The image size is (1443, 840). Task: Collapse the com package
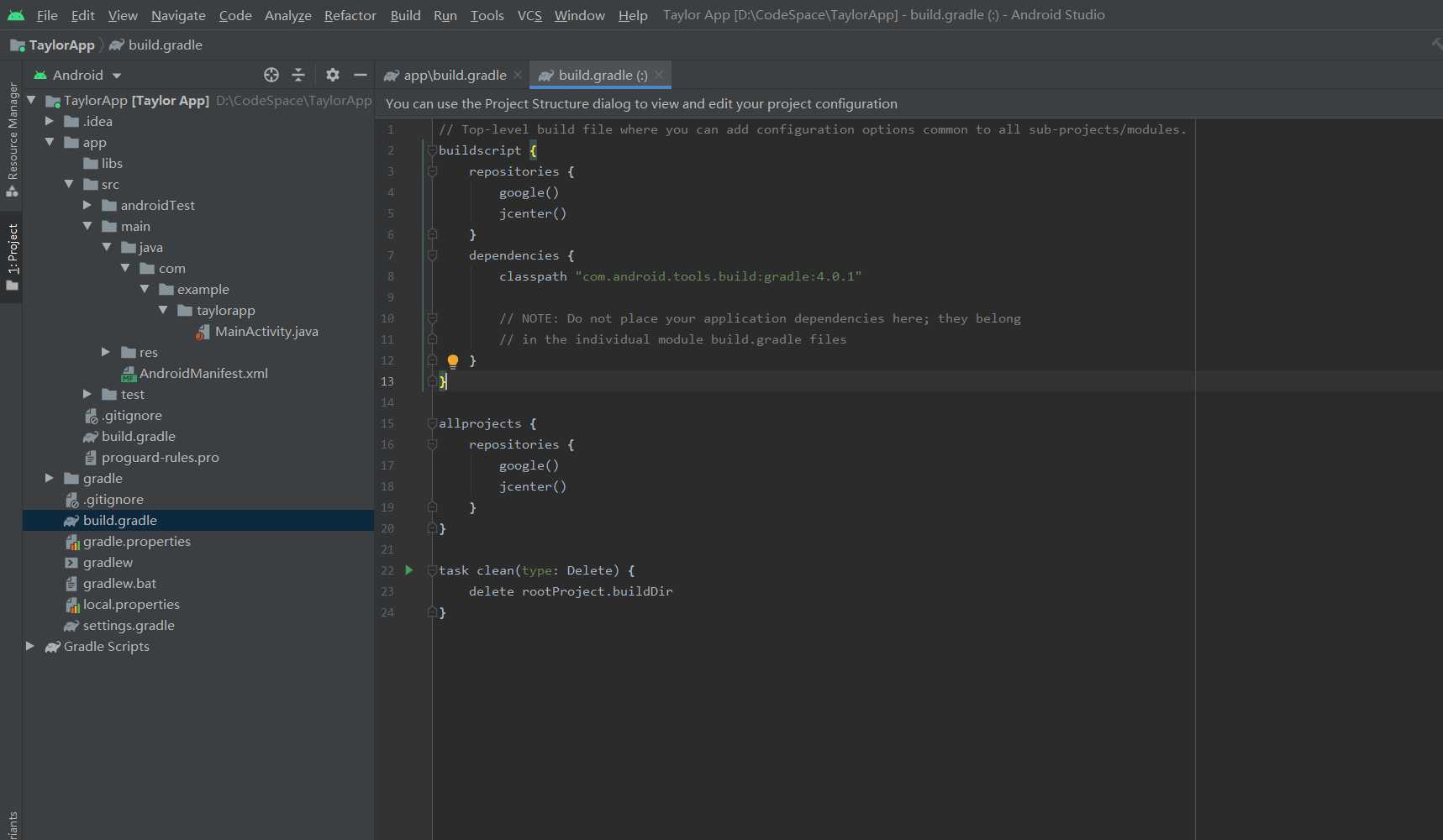pos(125,268)
